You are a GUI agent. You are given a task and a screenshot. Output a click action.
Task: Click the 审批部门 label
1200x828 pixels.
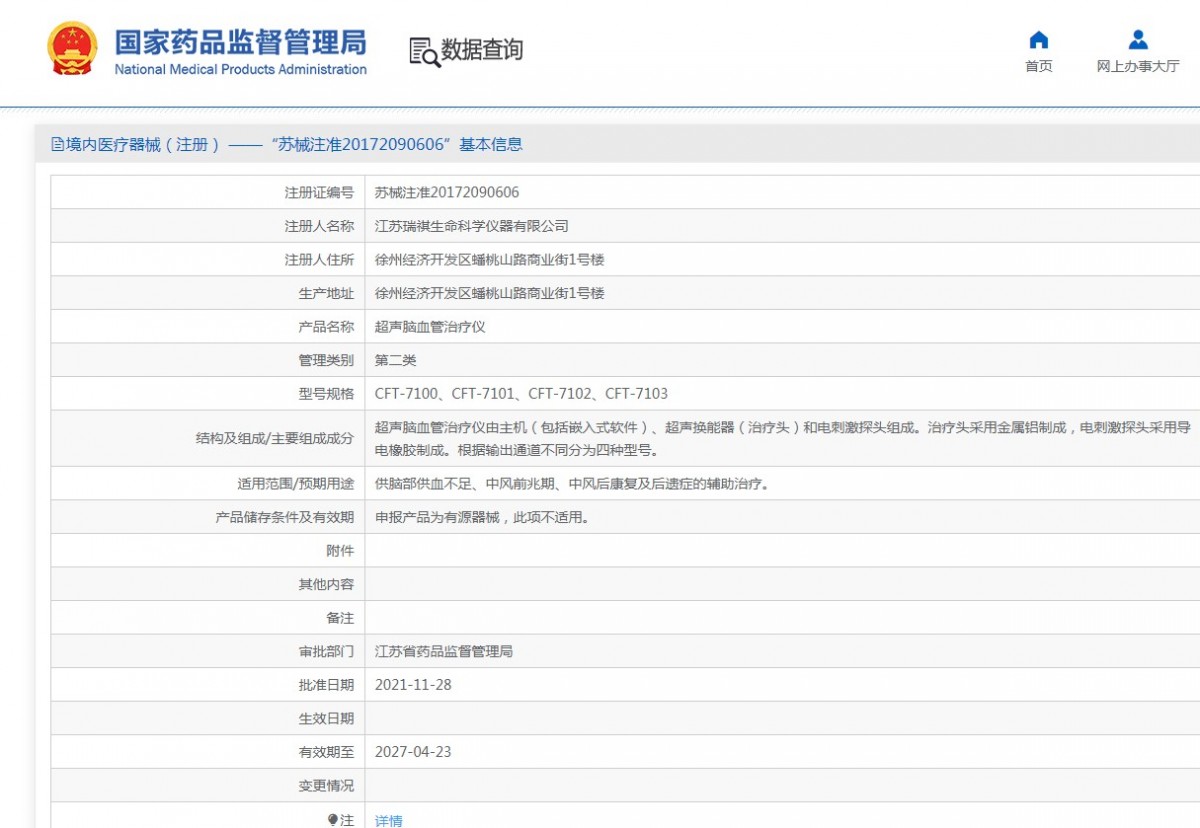326,651
